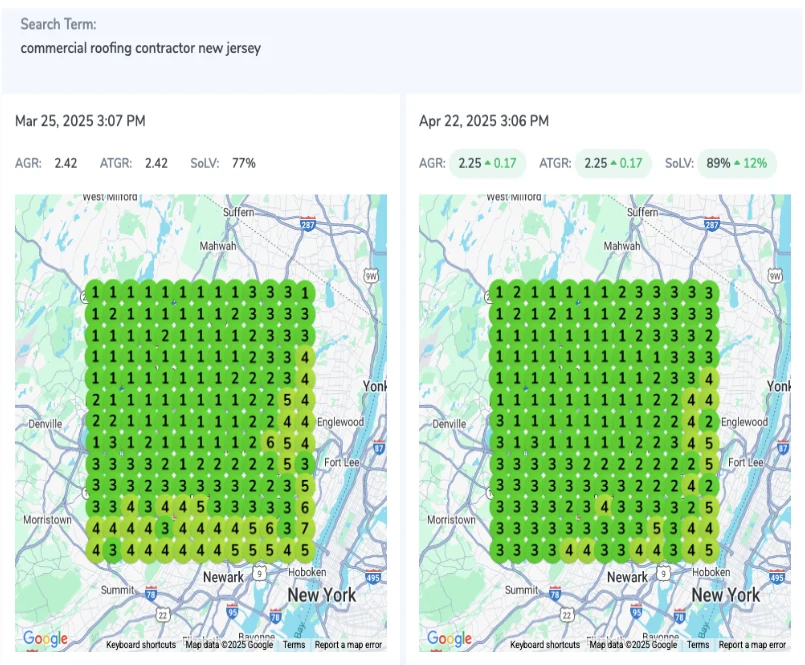The image size is (805, 665).
Task: Click the New York label on the right map
Action: 726,595
